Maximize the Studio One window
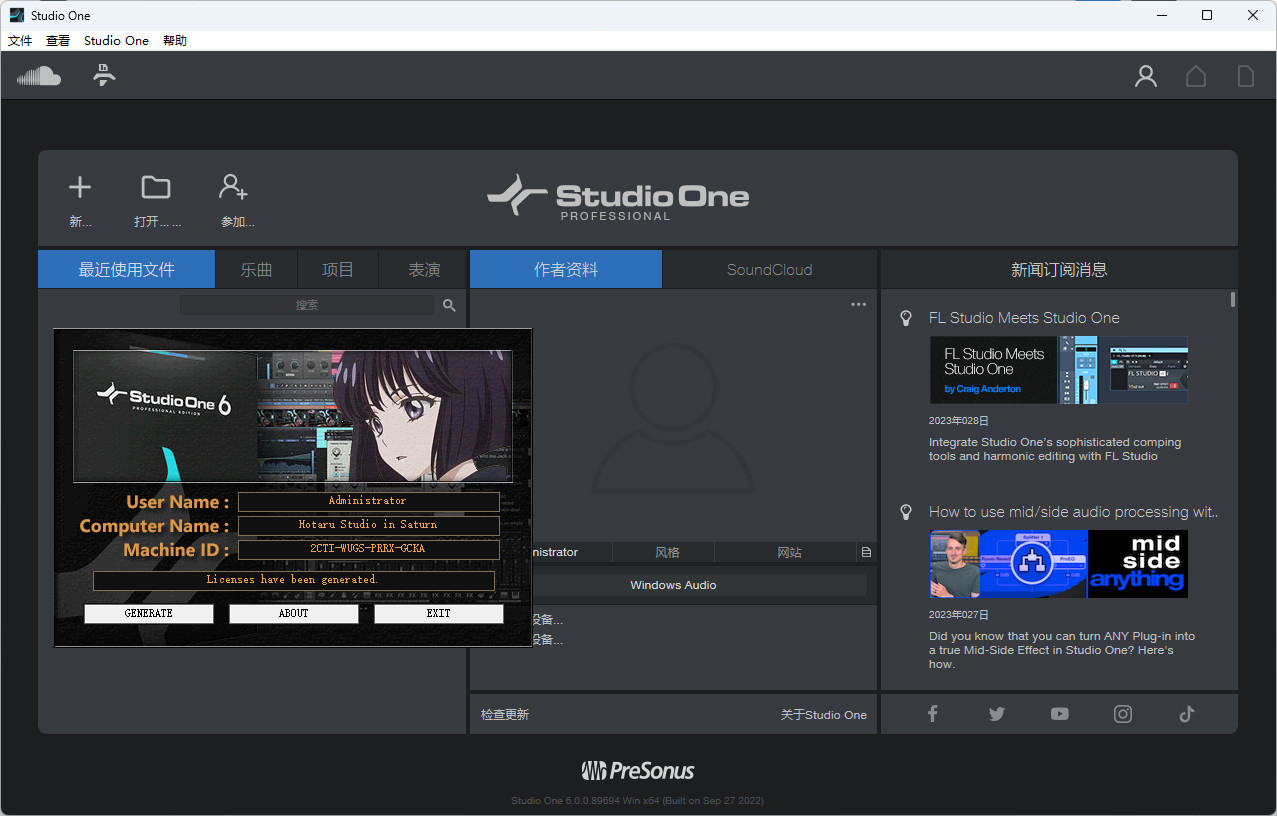The image size is (1277, 816). tap(1207, 15)
